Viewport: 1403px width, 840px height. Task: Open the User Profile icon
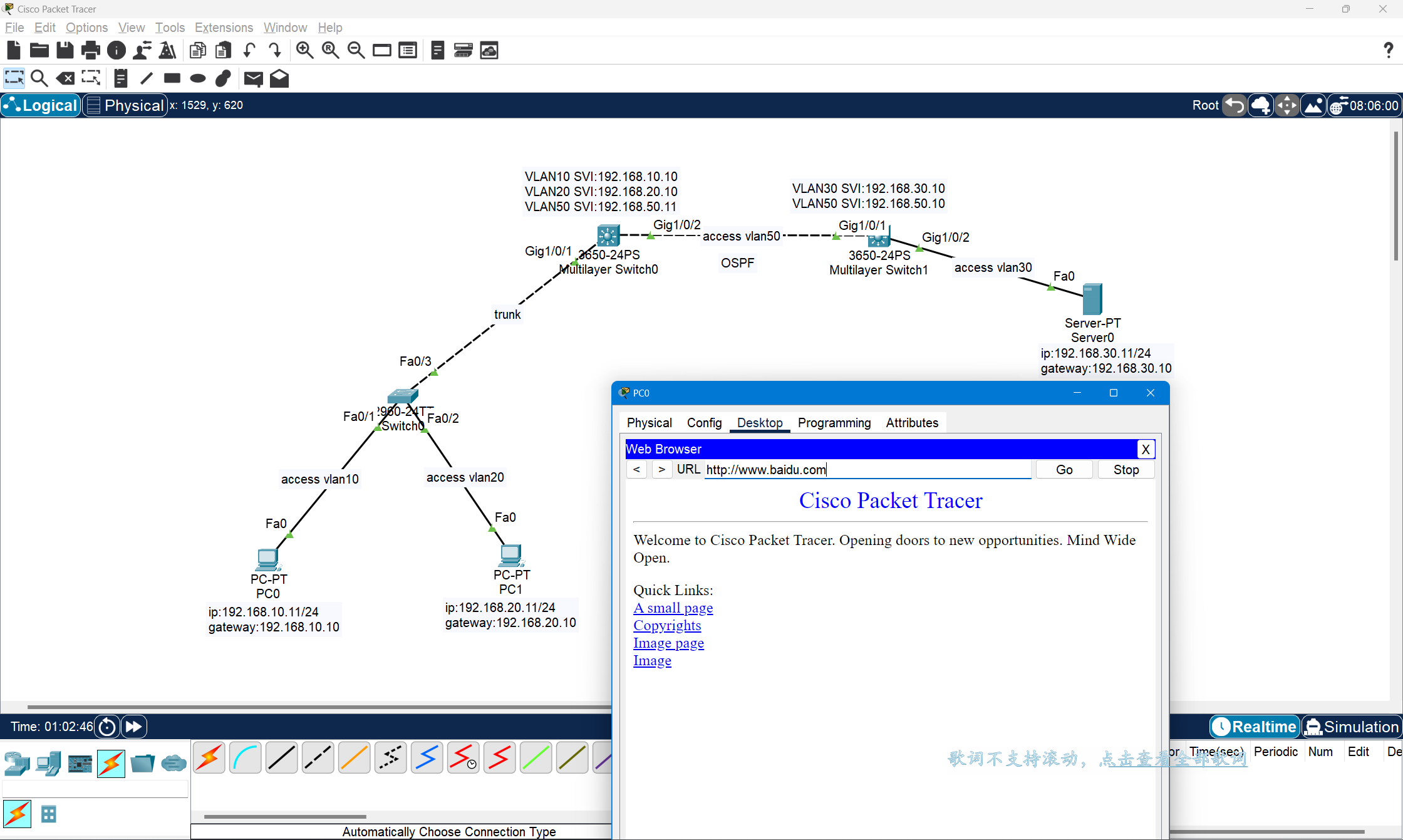point(142,50)
